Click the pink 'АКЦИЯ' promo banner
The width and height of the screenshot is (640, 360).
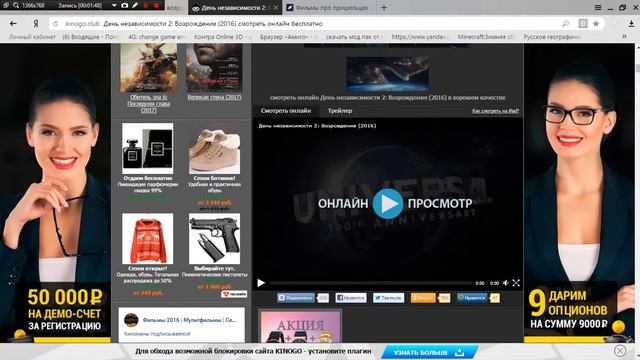pyautogui.click(x=300, y=326)
